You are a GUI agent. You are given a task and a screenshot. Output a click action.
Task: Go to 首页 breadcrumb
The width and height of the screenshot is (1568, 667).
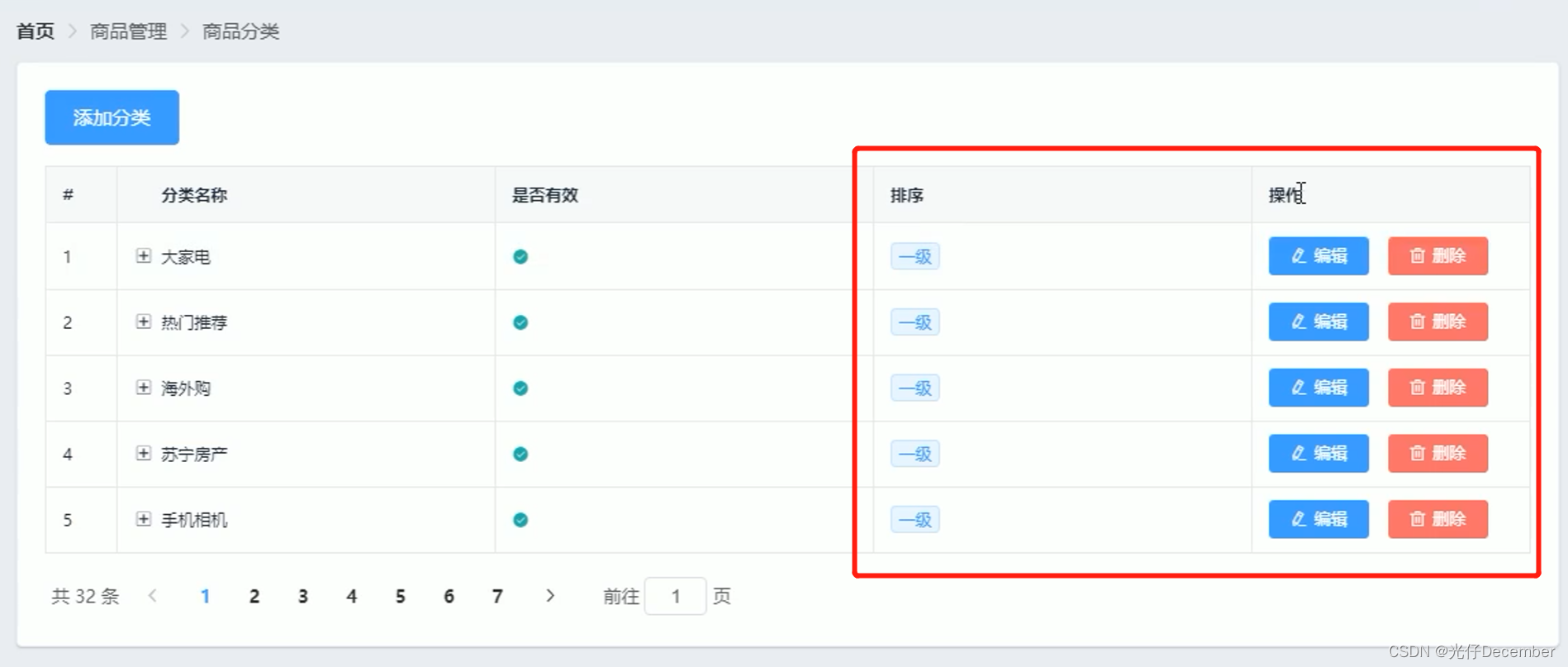coord(36,31)
